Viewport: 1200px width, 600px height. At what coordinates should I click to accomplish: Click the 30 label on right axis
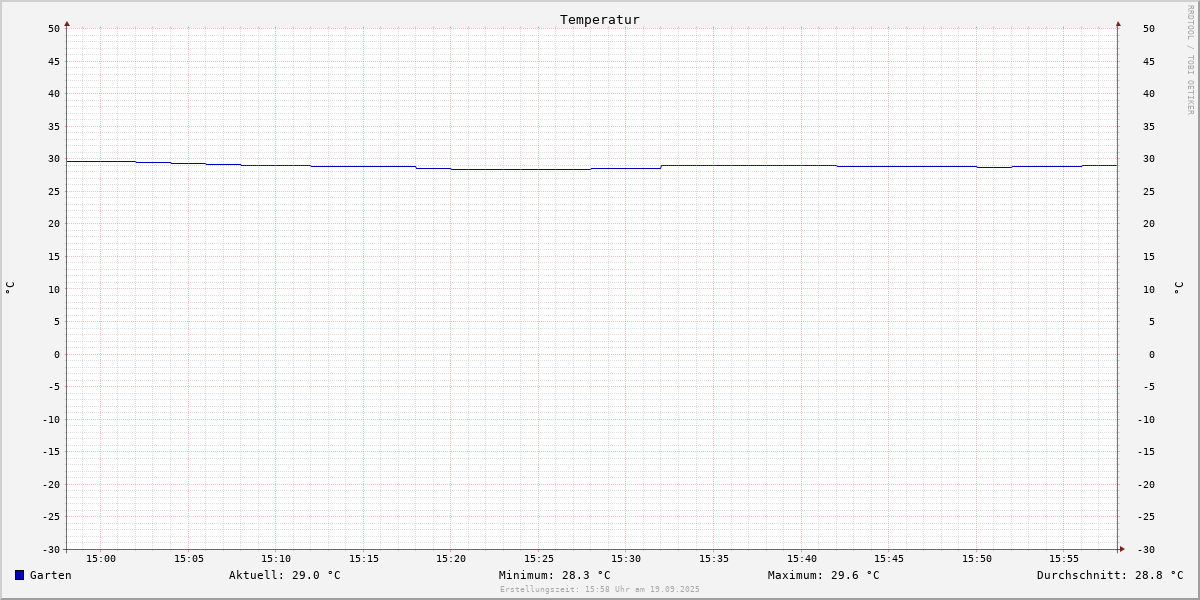[x=1149, y=159]
